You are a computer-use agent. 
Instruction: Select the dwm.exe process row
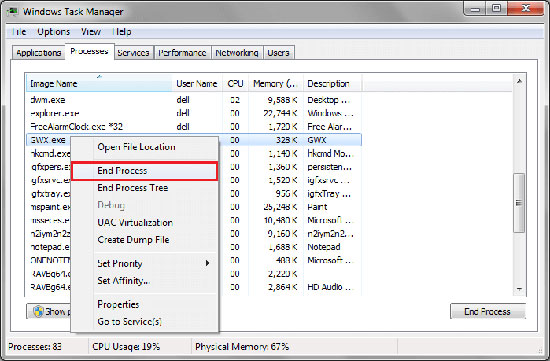click(x=194, y=100)
